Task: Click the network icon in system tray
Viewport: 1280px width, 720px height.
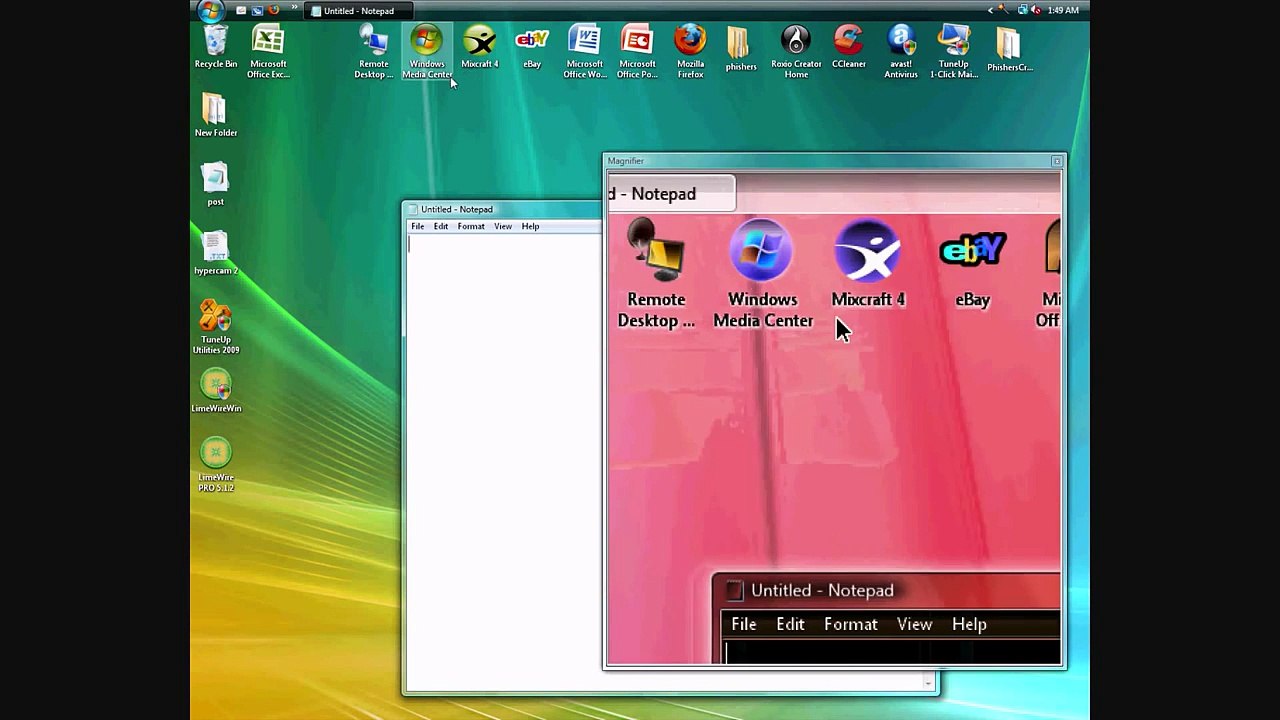Action: 1022,10
